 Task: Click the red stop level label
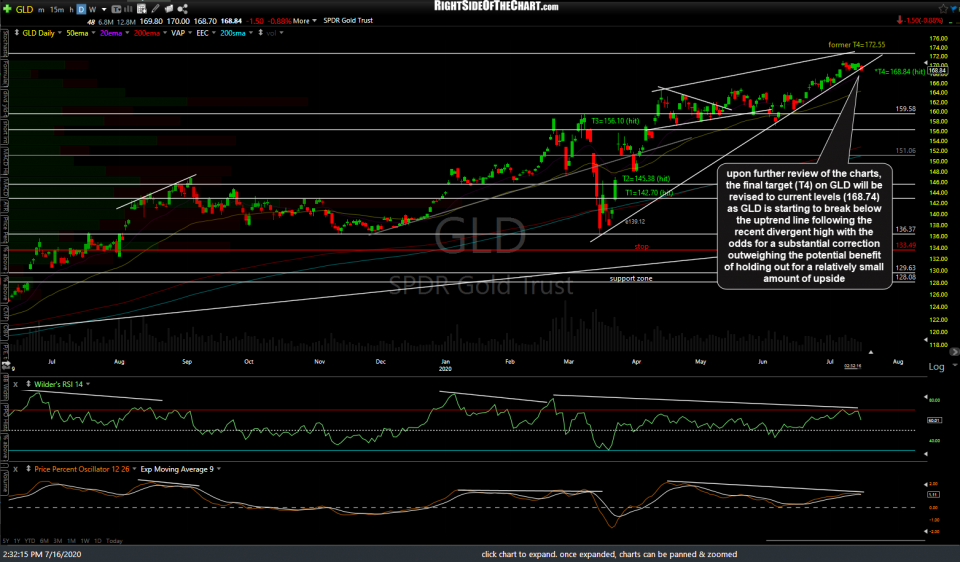641,247
